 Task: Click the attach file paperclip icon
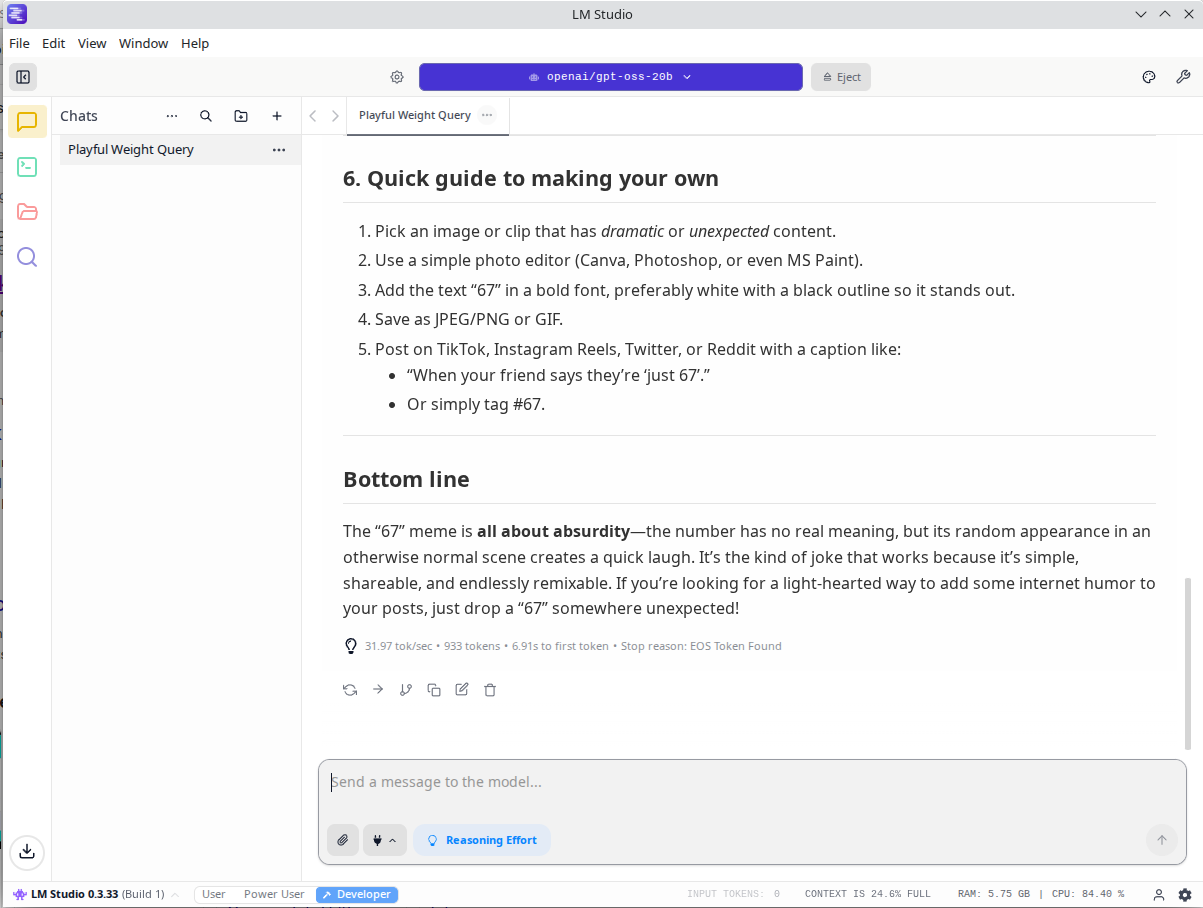(342, 840)
